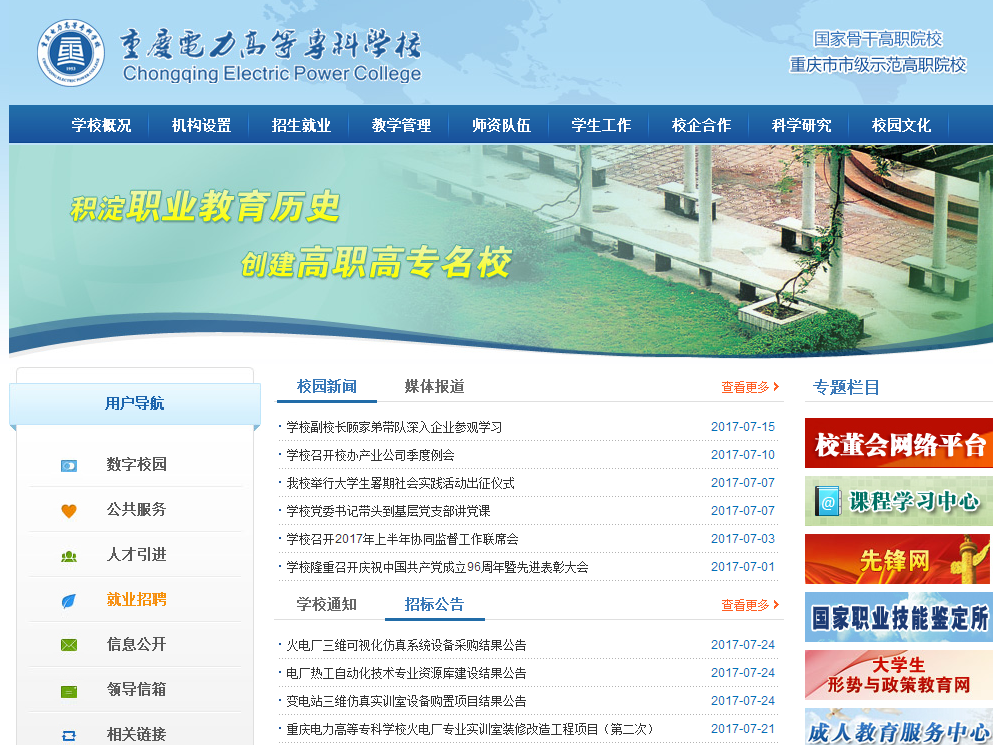Open the 课程学习中心 banner
This screenshot has height=745, width=993.
tap(898, 501)
